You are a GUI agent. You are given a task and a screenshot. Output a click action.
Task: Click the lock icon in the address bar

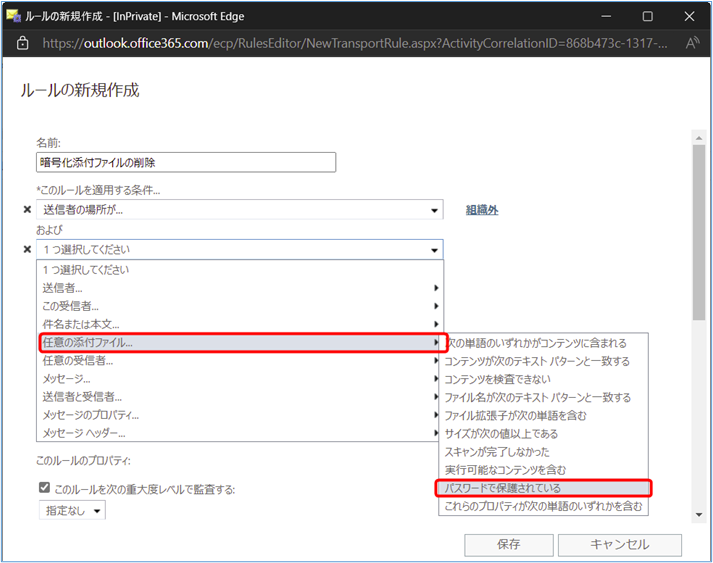22,43
